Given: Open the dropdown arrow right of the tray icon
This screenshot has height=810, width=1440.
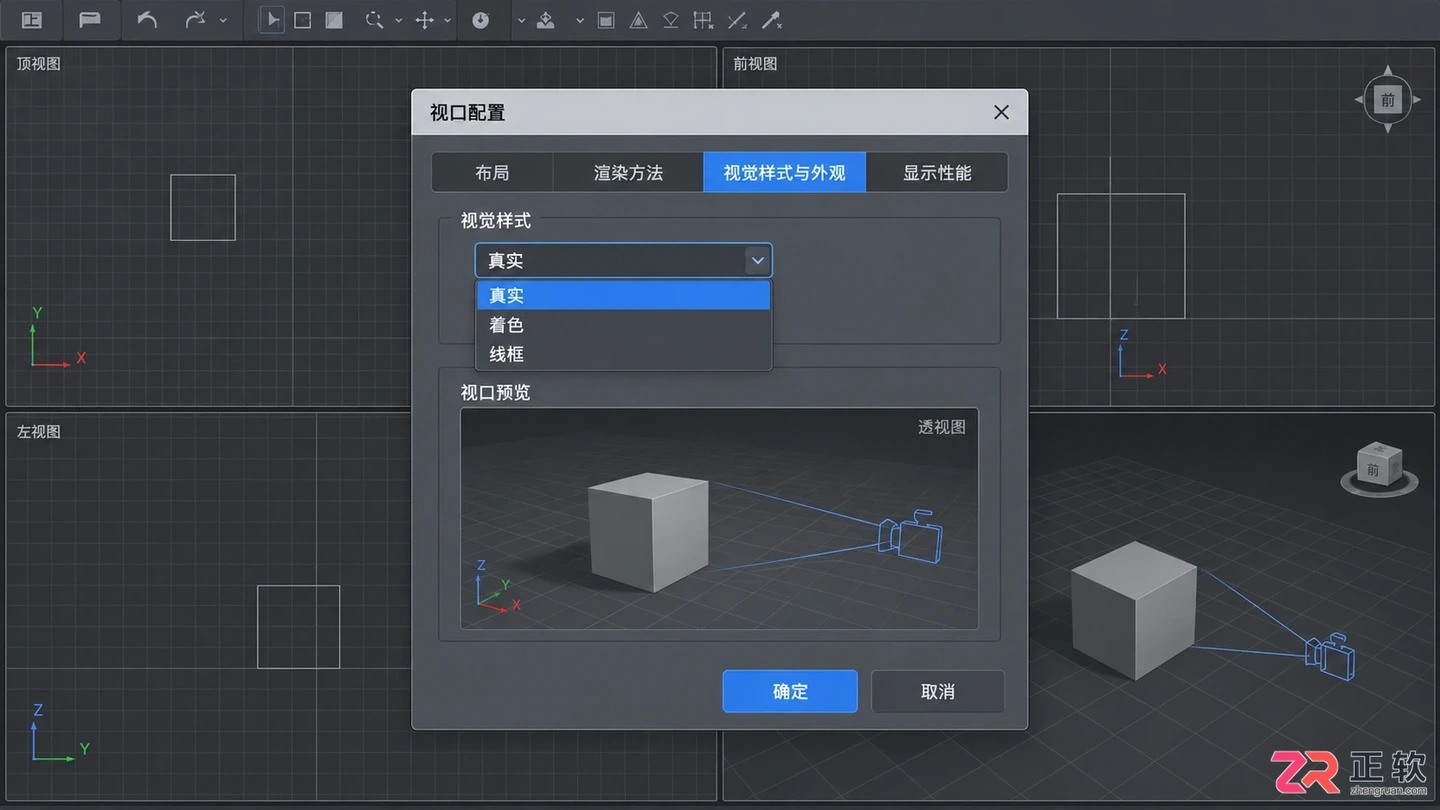Looking at the screenshot, I should click(579, 20).
